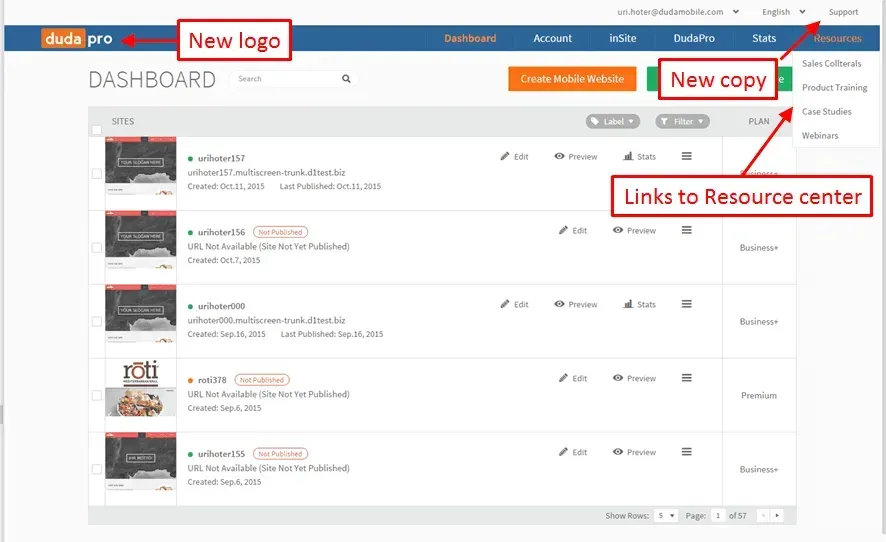The image size is (886, 542).
Task: Open the Filter dropdown
Action: (682, 122)
